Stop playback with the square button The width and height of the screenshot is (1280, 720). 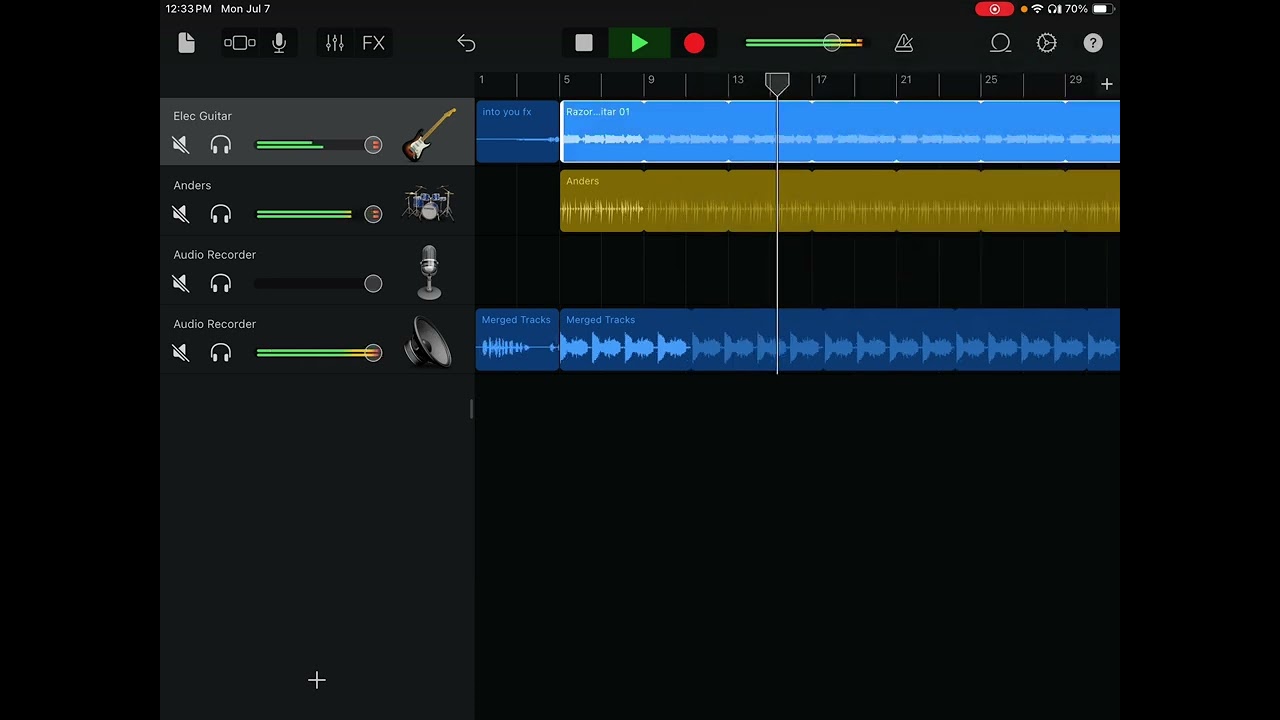click(x=584, y=43)
